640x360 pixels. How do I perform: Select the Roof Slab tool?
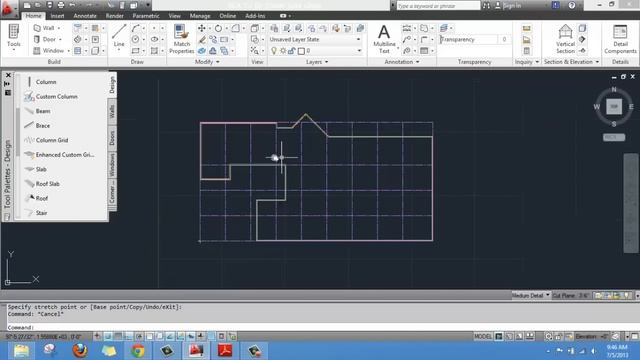click(x=42, y=184)
